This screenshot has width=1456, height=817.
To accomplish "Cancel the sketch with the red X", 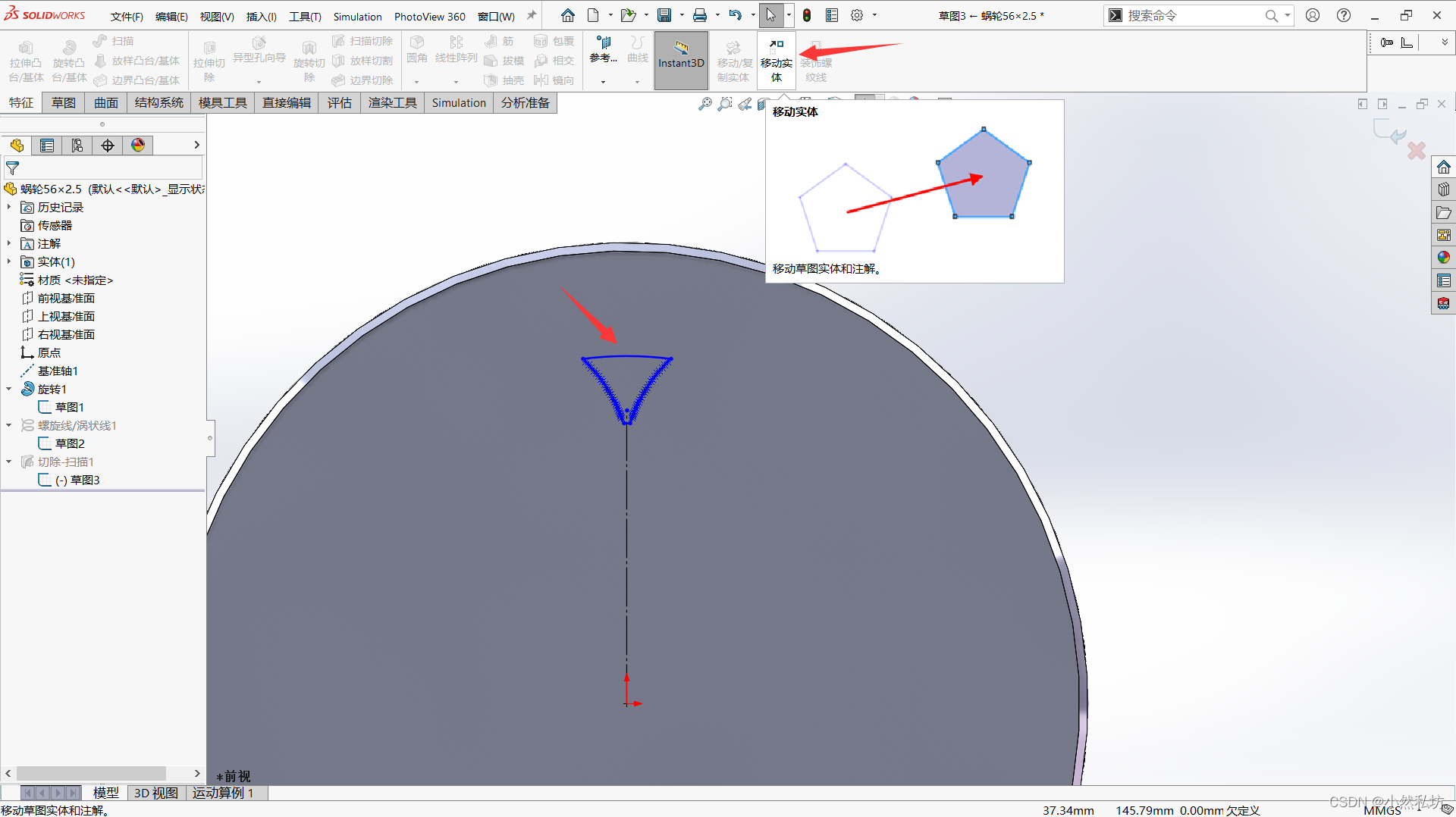I will 1417,151.
